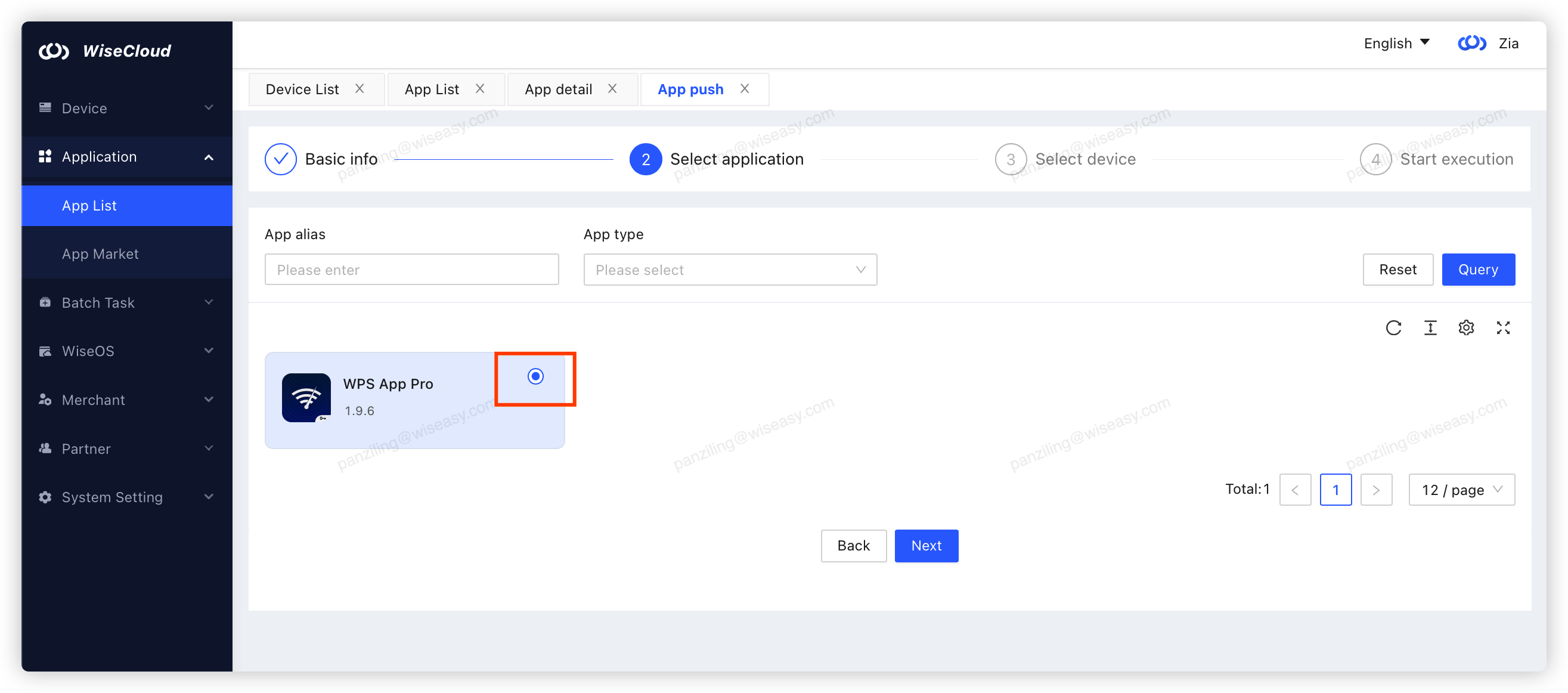Viewport: 1568px width, 693px height.
Task: Open the column settings gear icon
Action: pos(1466,327)
